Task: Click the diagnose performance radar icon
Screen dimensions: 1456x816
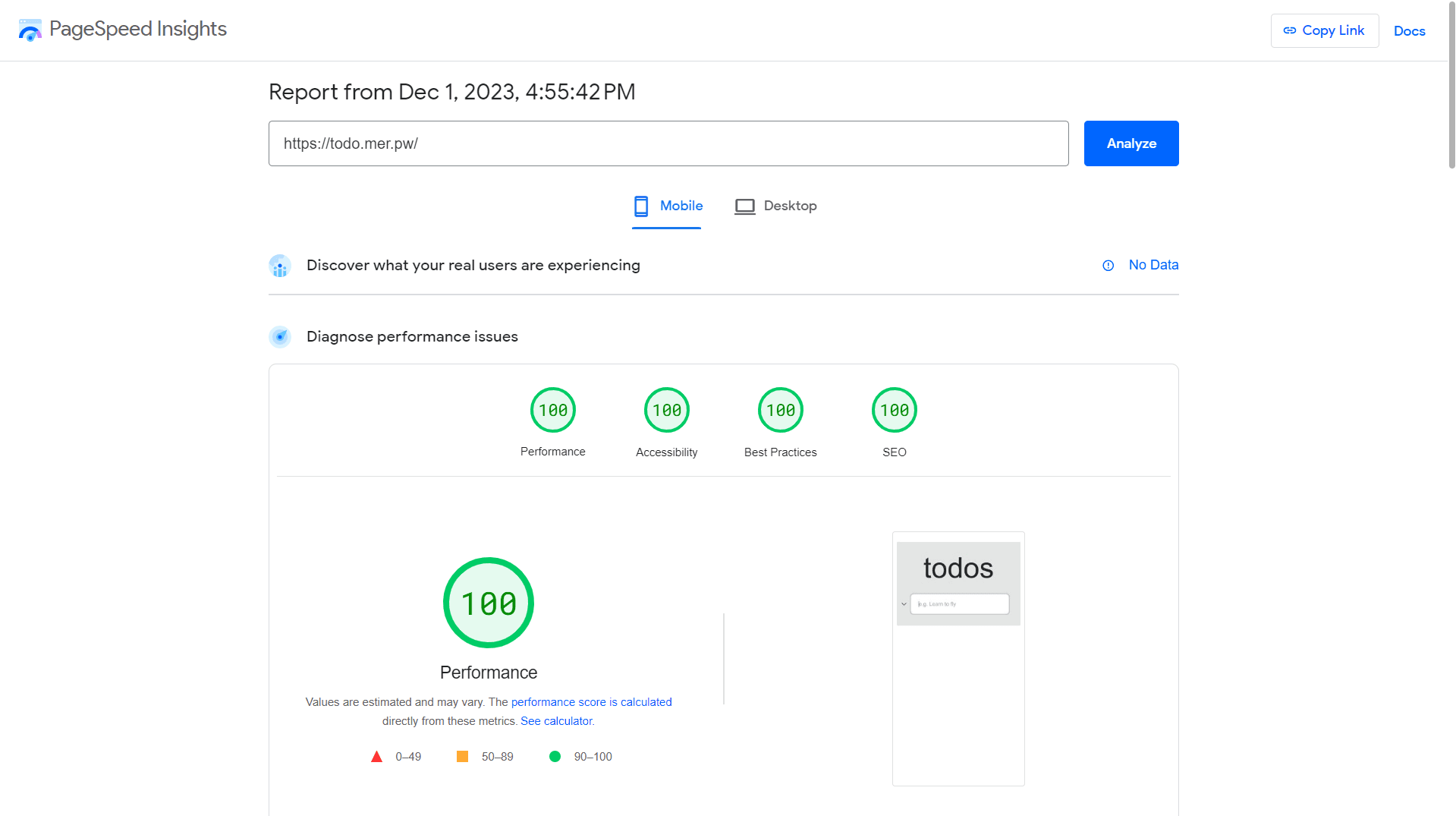Action: pos(280,337)
